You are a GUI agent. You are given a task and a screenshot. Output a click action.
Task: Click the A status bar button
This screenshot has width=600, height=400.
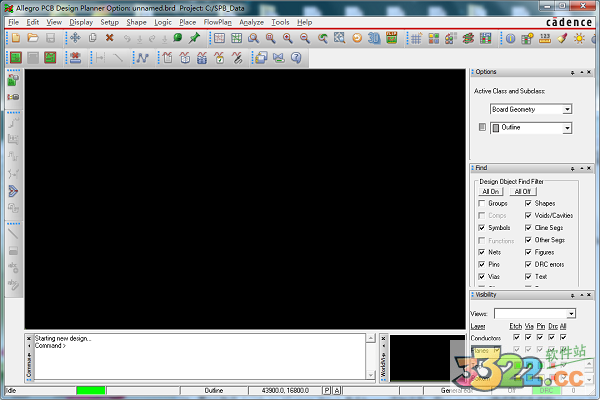click(337, 390)
